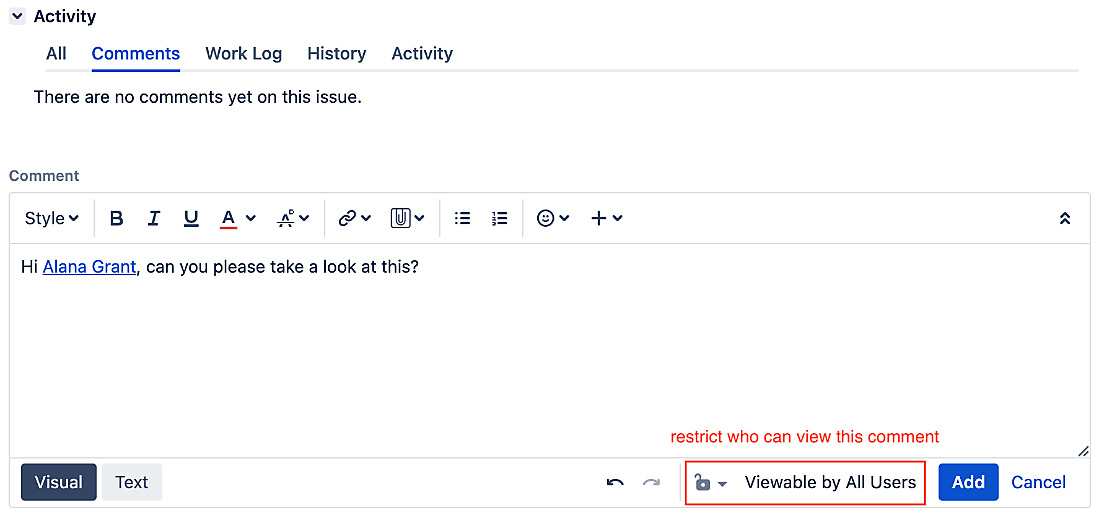Toggle underline formatting

point(191,218)
